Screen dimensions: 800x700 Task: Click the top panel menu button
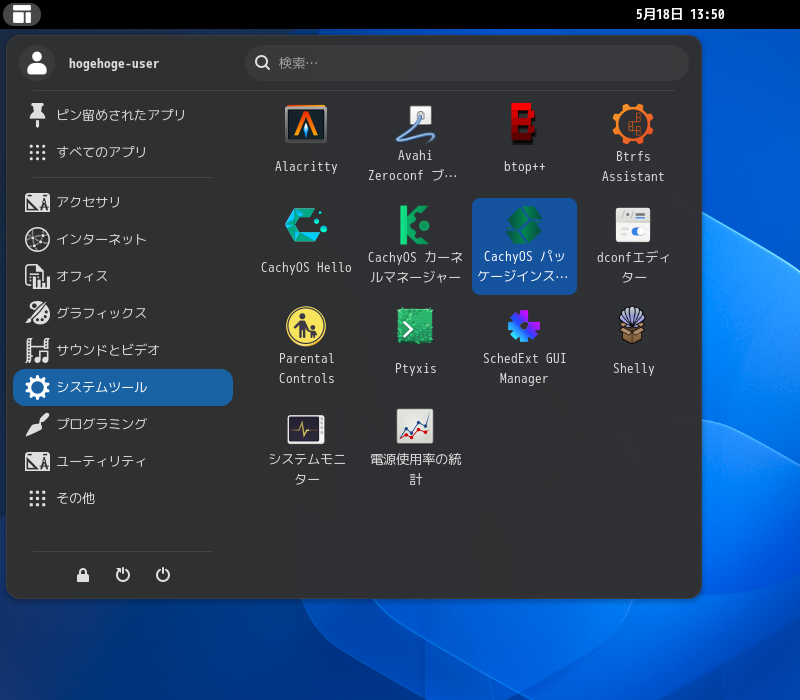click(21, 14)
